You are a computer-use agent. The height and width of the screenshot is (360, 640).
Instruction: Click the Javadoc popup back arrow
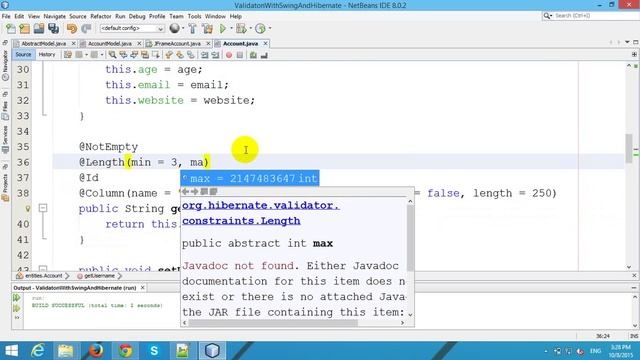click(185, 191)
